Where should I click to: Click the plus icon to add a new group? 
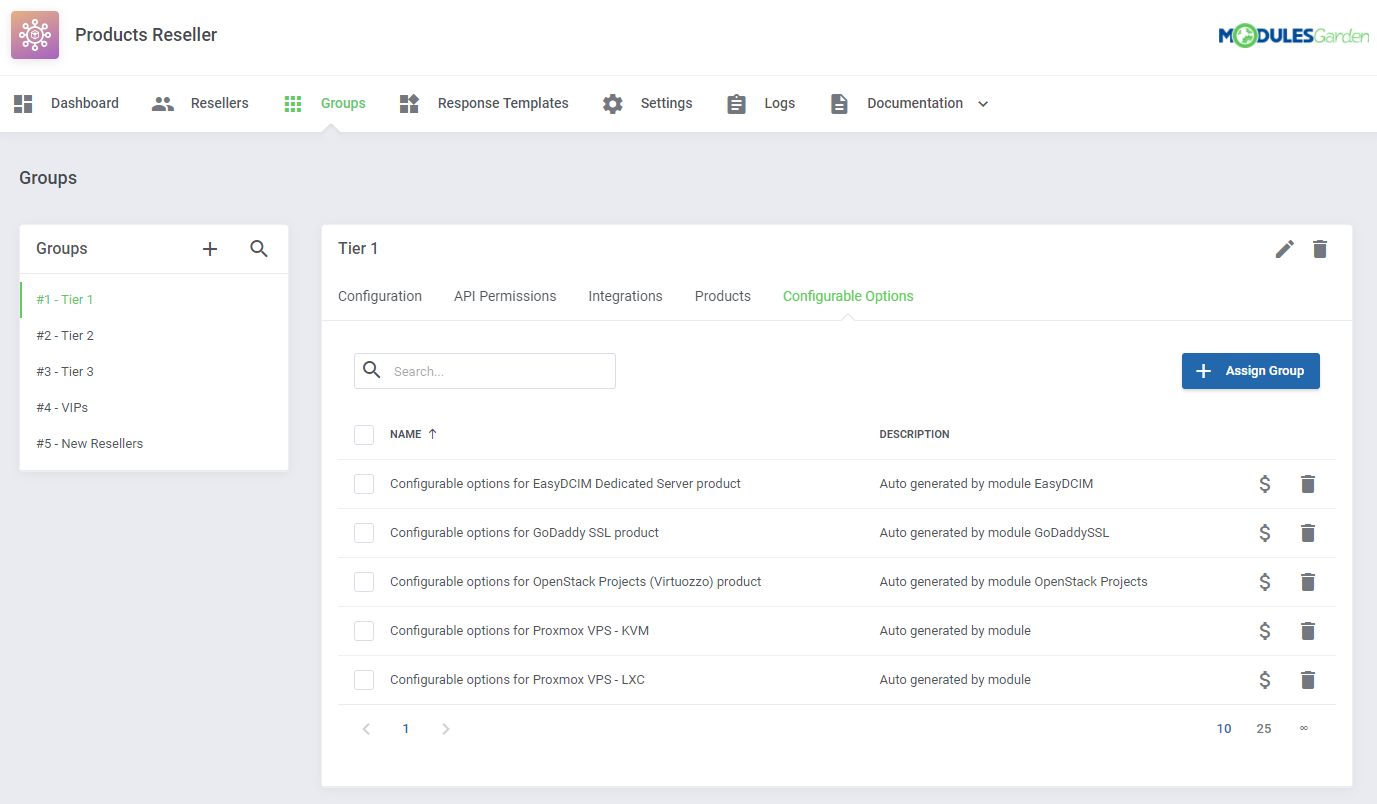pos(209,249)
